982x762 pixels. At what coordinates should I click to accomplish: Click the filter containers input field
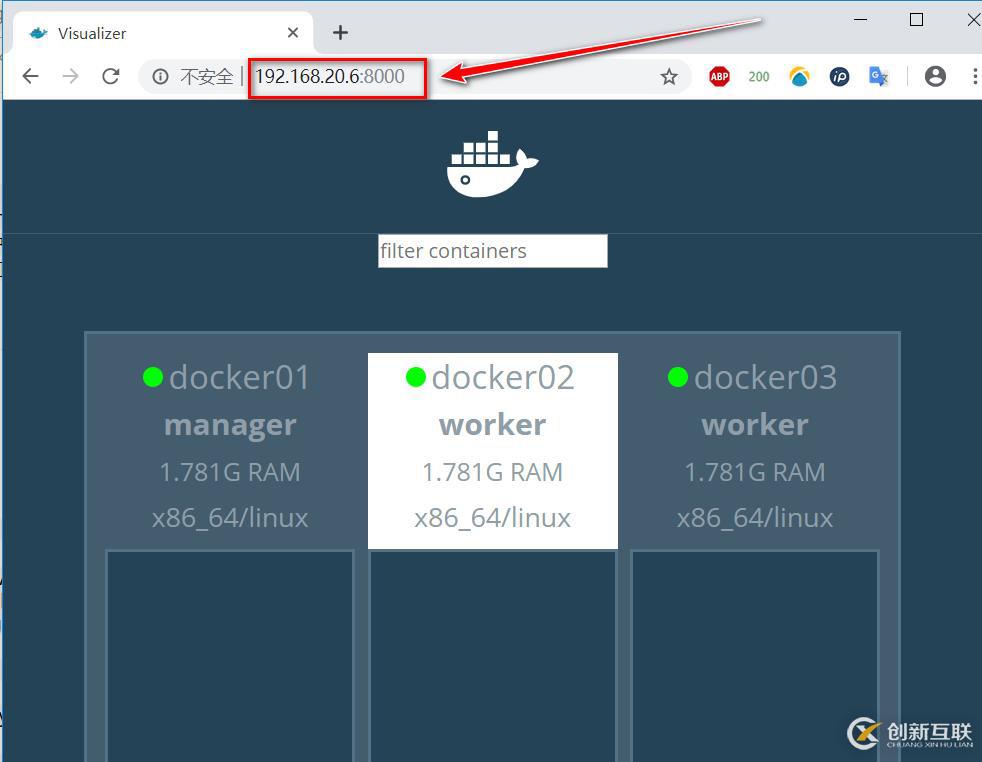coord(492,251)
